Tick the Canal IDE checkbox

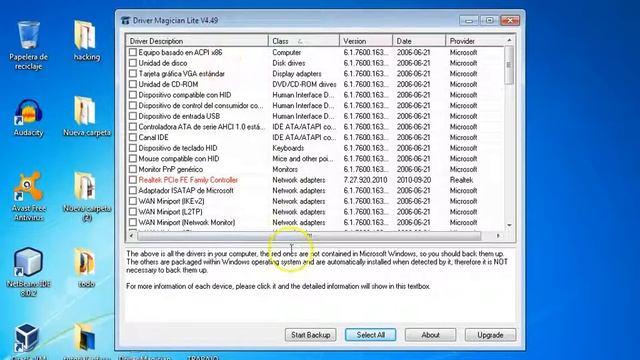click(133, 137)
